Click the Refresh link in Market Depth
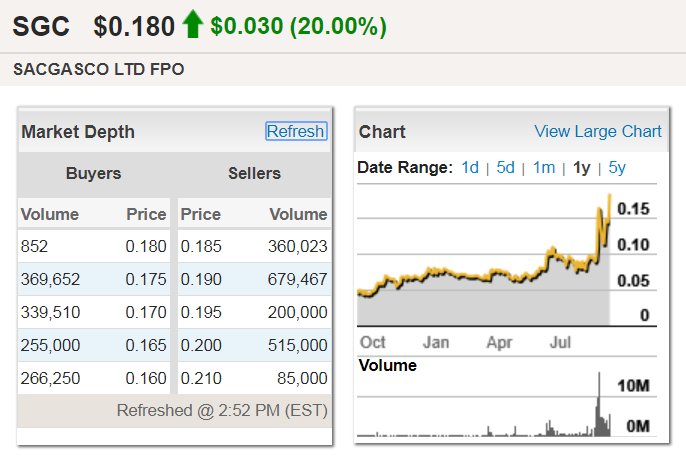Screen dimensions: 686x458 click(x=296, y=131)
